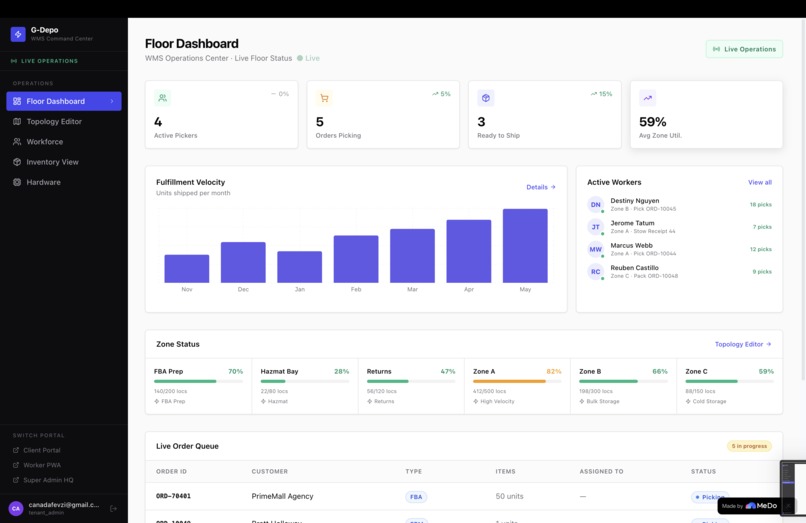Click the '18 picks' value
The image size is (806, 523).
tap(760, 205)
